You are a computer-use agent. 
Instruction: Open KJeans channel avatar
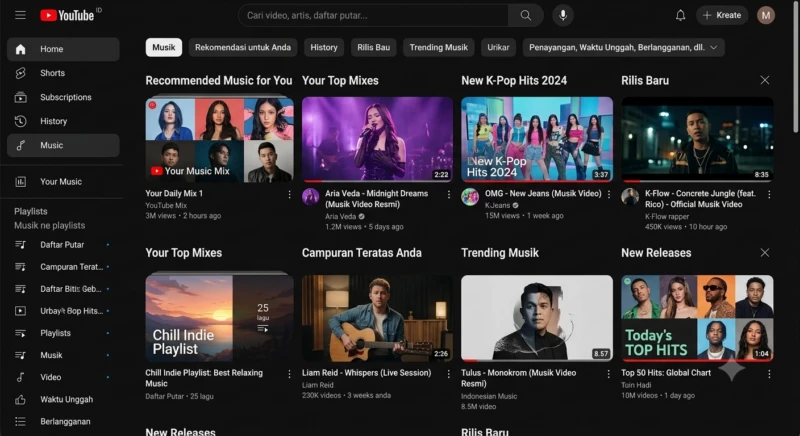(x=470, y=197)
